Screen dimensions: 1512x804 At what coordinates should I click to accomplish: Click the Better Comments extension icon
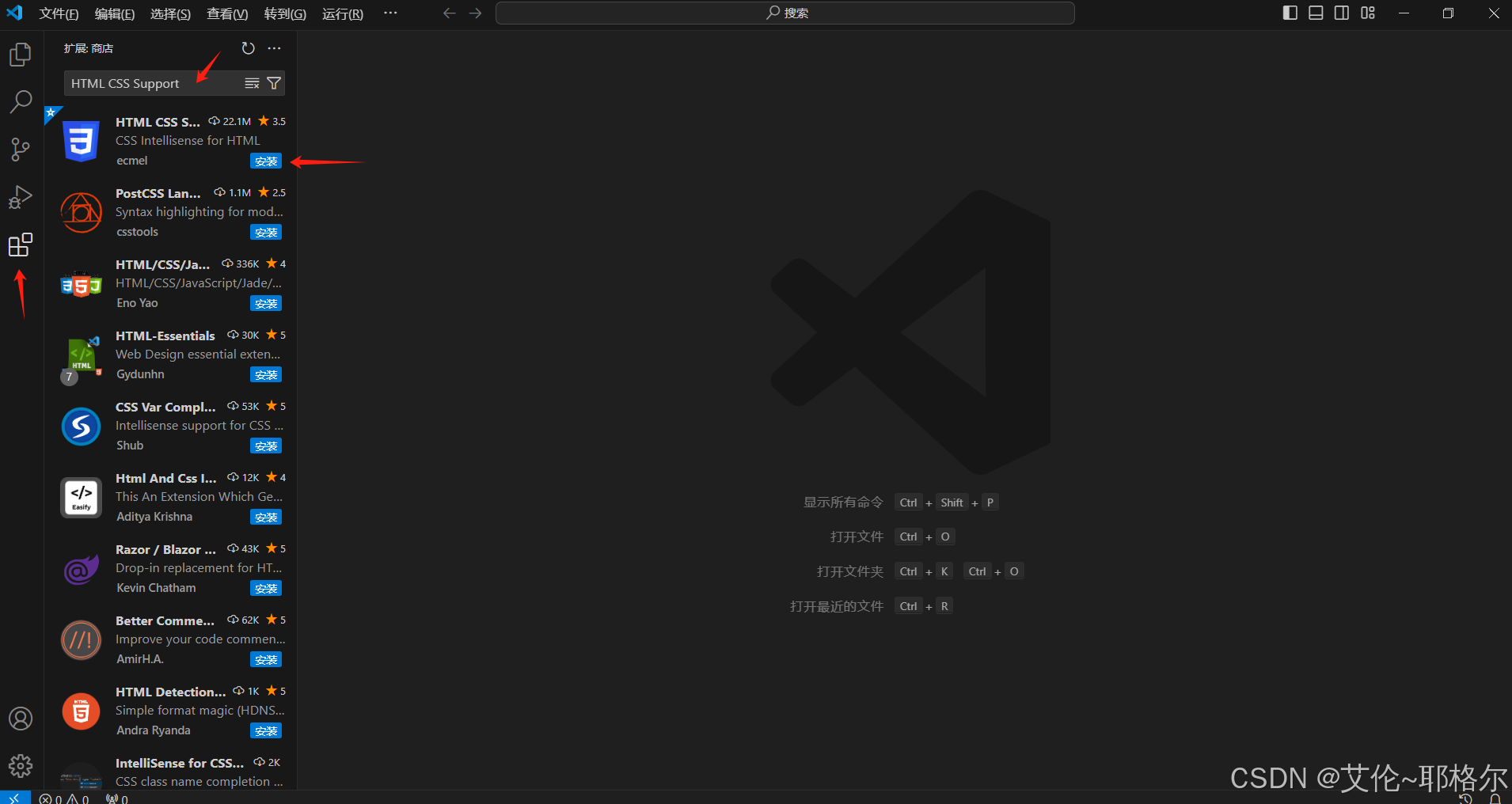81,640
